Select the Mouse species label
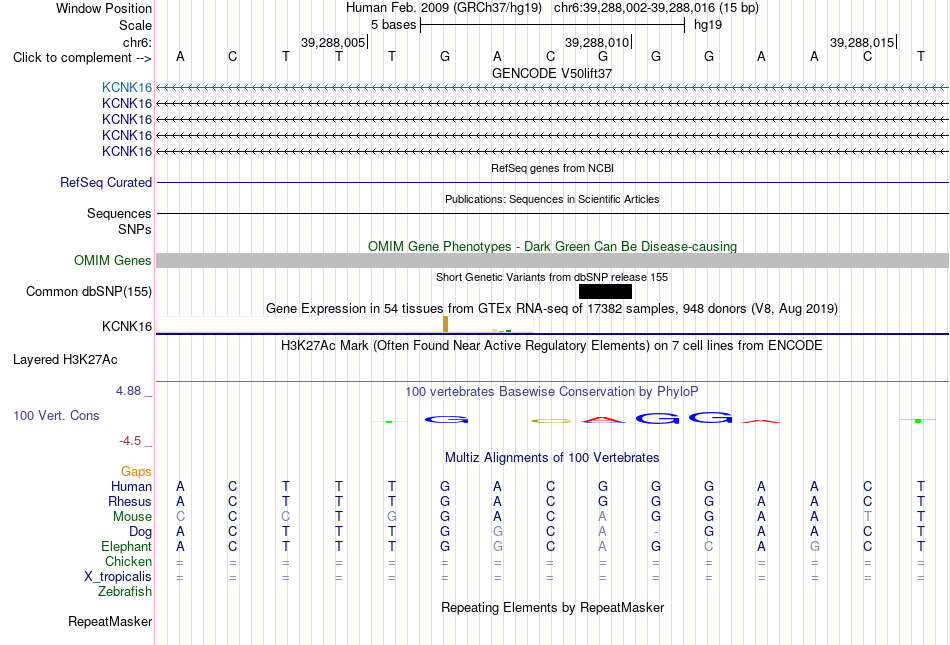Viewport: 950px width, 645px height. (132, 517)
